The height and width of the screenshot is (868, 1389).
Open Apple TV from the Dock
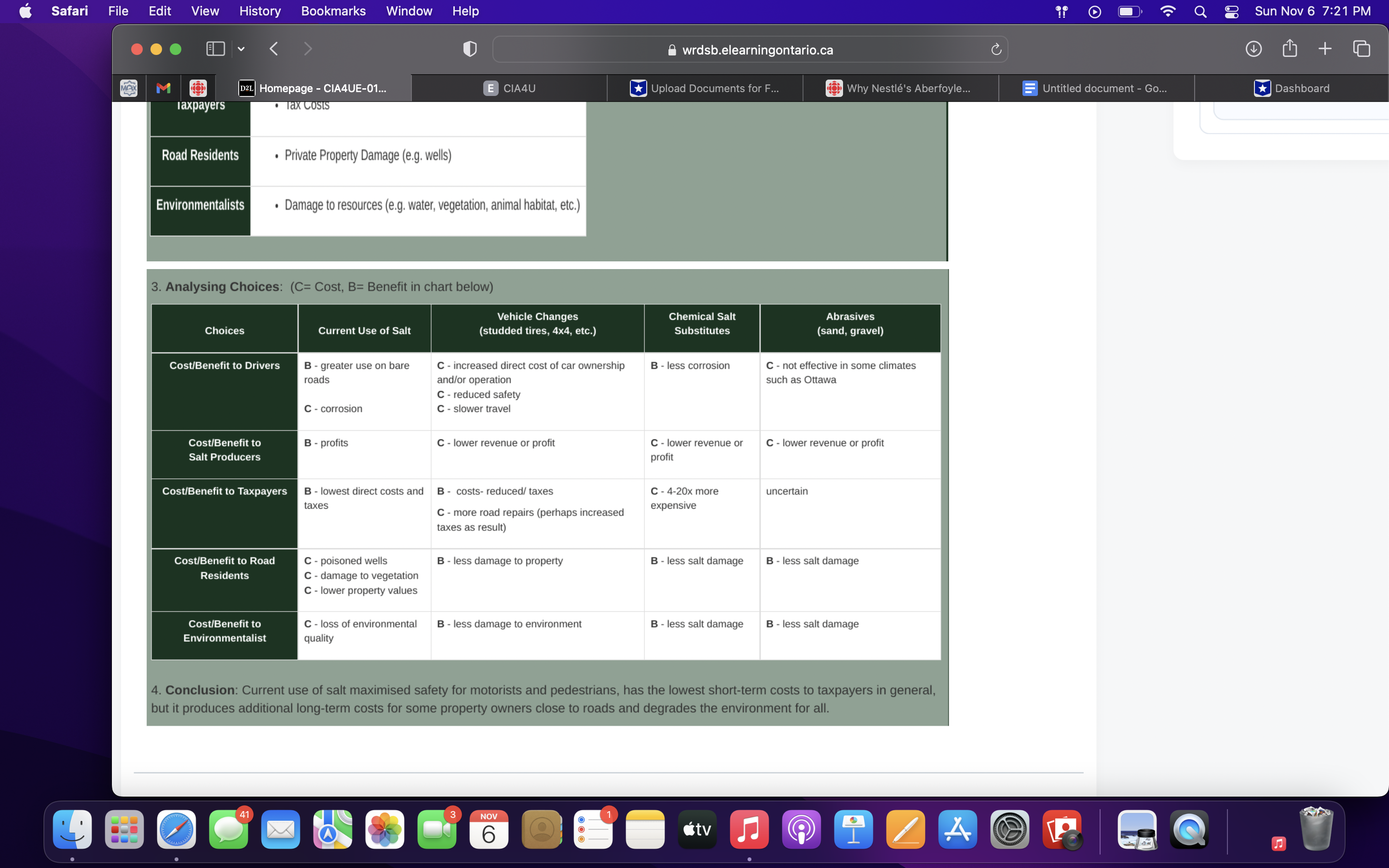(697, 829)
